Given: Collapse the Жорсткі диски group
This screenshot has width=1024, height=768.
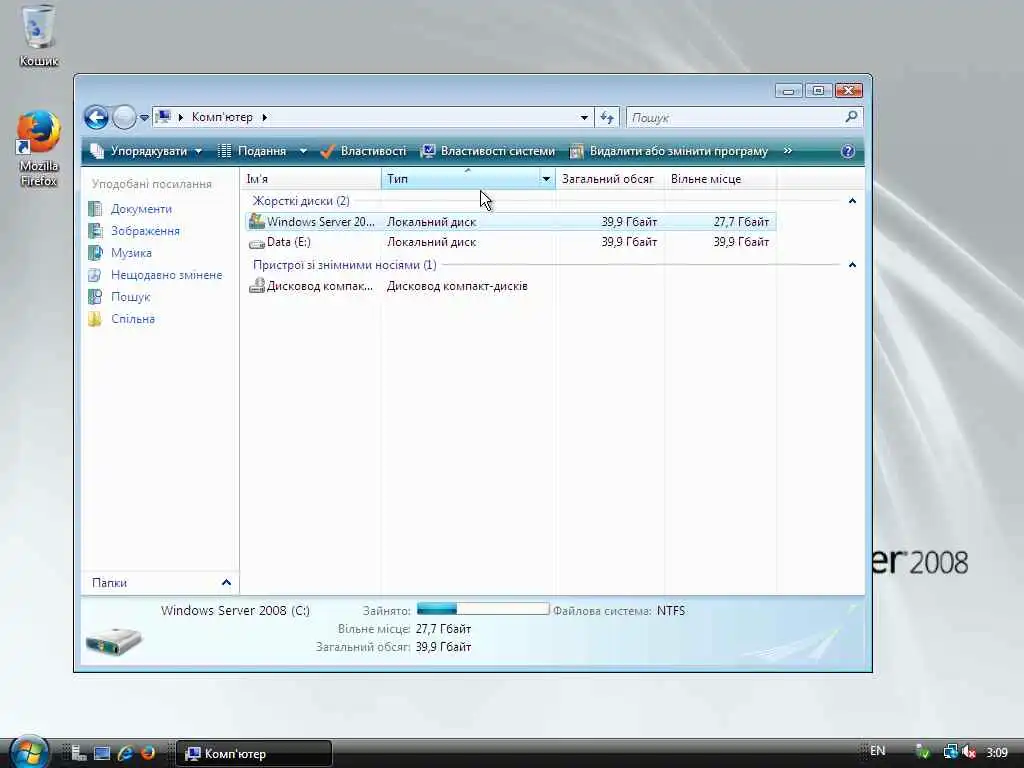Looking at the screenshot, I should tap(852, 201).
